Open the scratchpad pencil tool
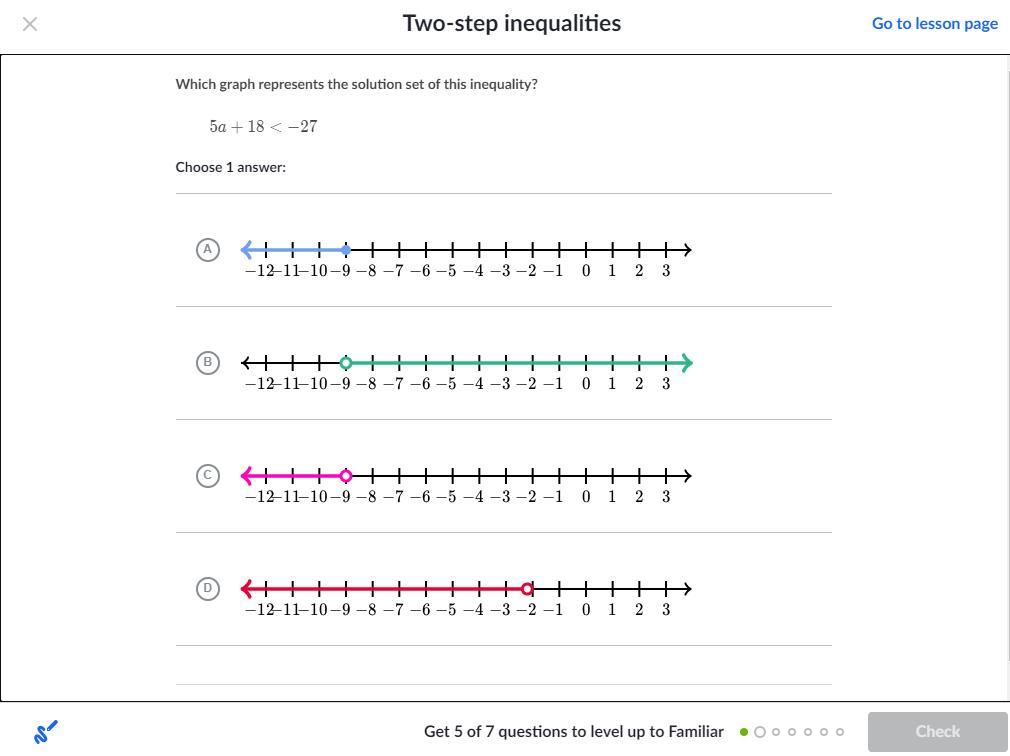This screenshot has height=756, width=1010. (x=45, y=732)
